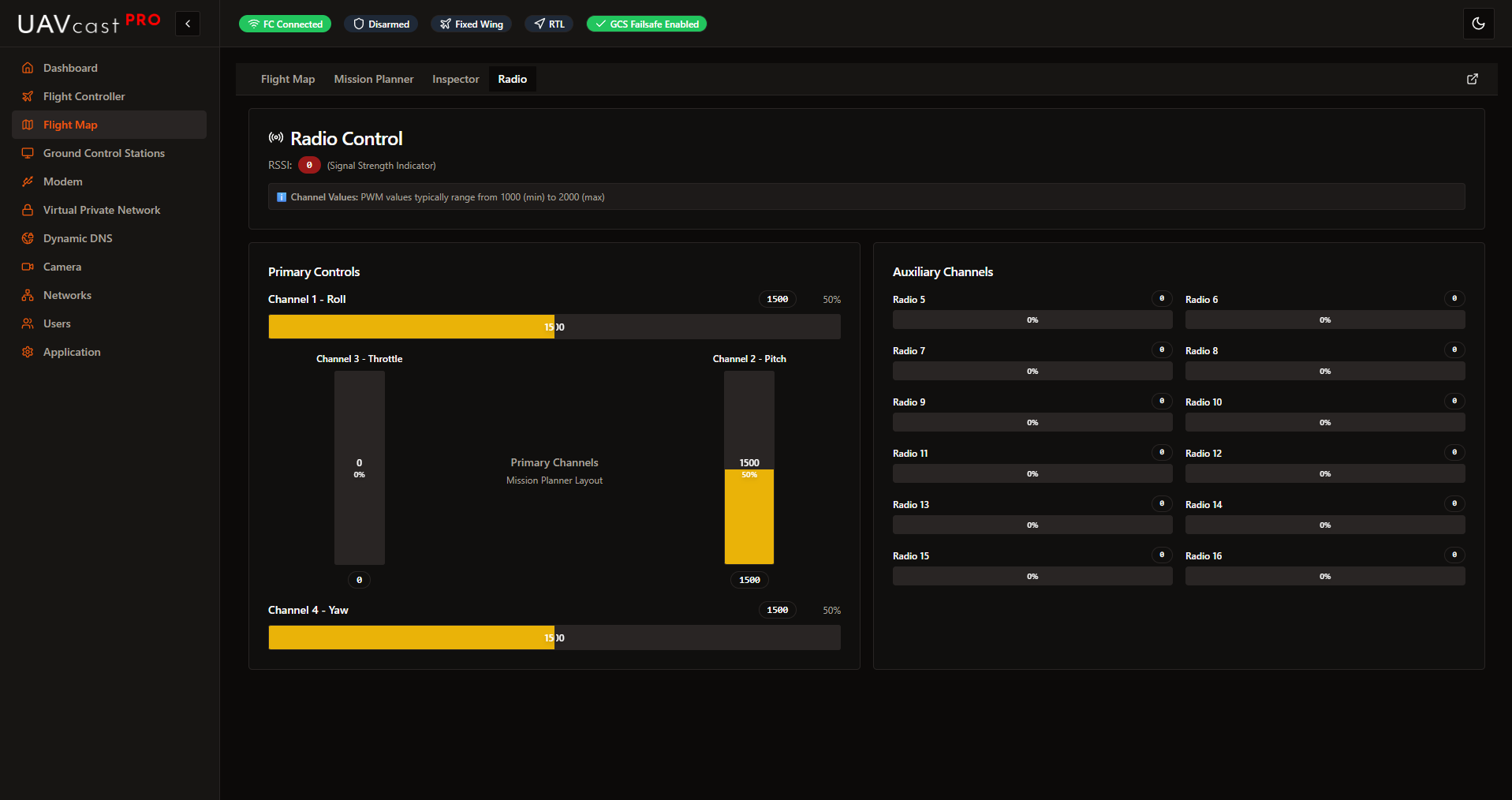This screenshot has height=800, width=1512.
Task: Go to Dynamic DNS settings
Action: coord(77,238)
